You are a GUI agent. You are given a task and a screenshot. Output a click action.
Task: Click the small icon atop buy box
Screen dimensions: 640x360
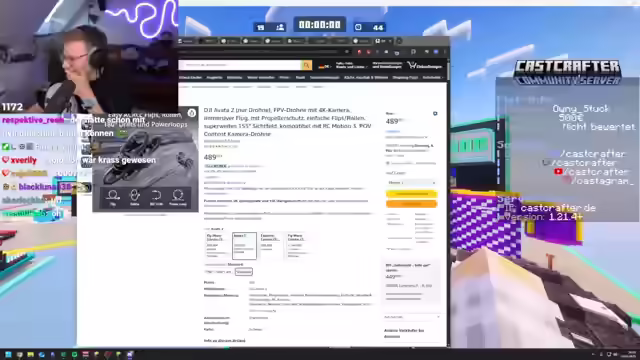click(x=435, y=113)
